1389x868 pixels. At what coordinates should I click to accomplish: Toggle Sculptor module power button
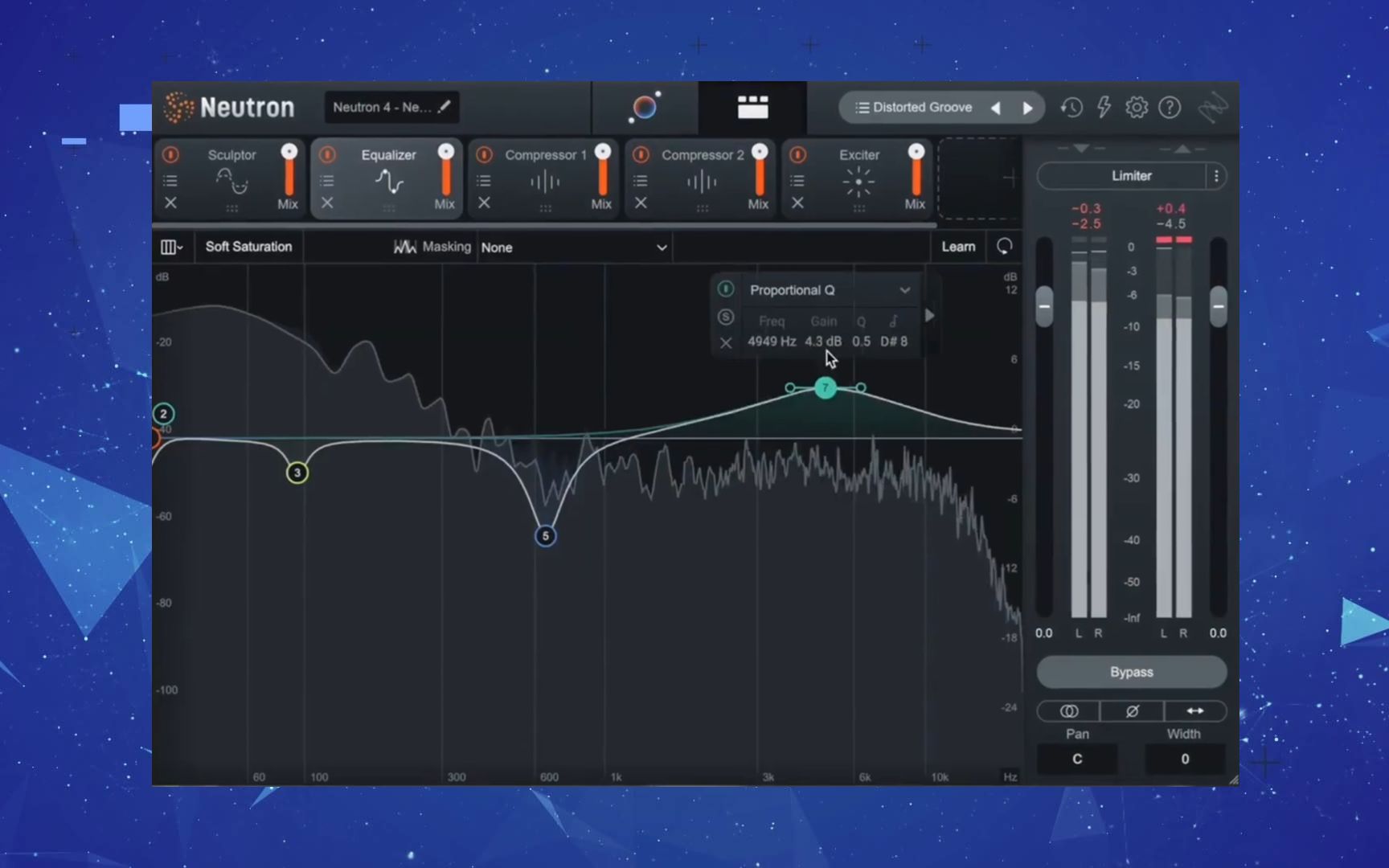click(170, 154)
